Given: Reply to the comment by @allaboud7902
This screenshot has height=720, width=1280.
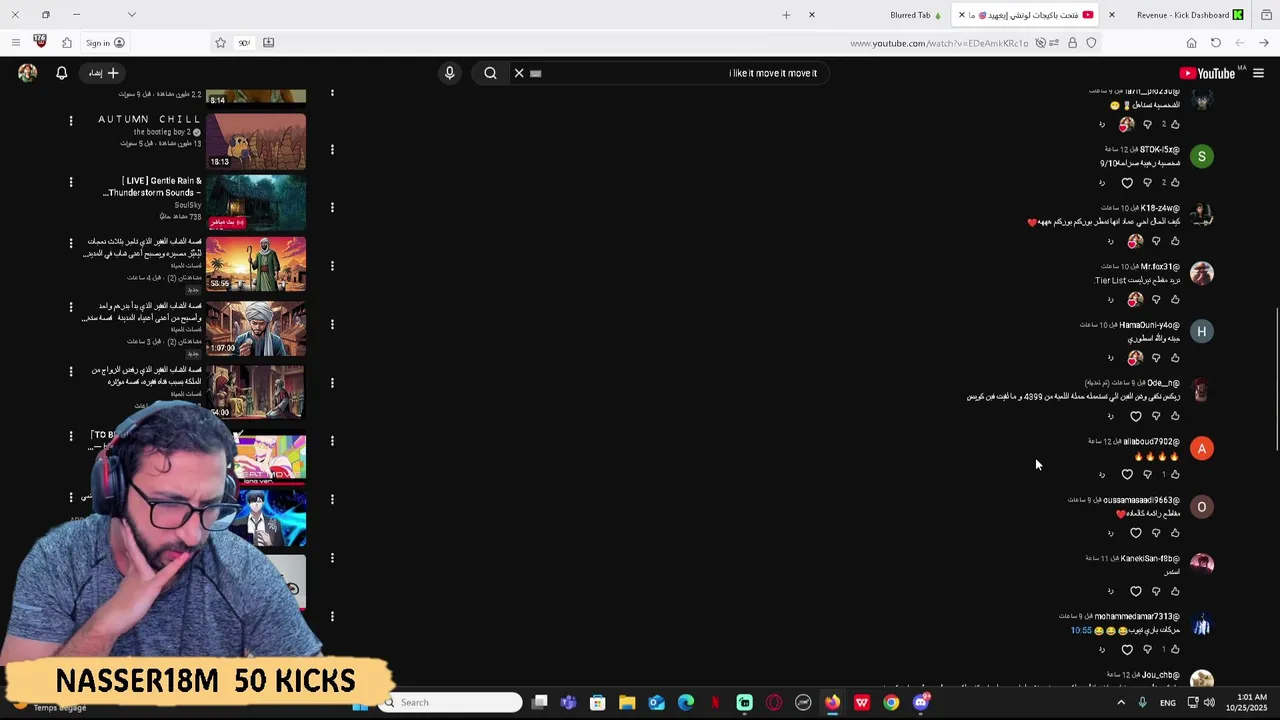Looking at the screenshot, I should pyautogui.click(x=1102, y=474).
